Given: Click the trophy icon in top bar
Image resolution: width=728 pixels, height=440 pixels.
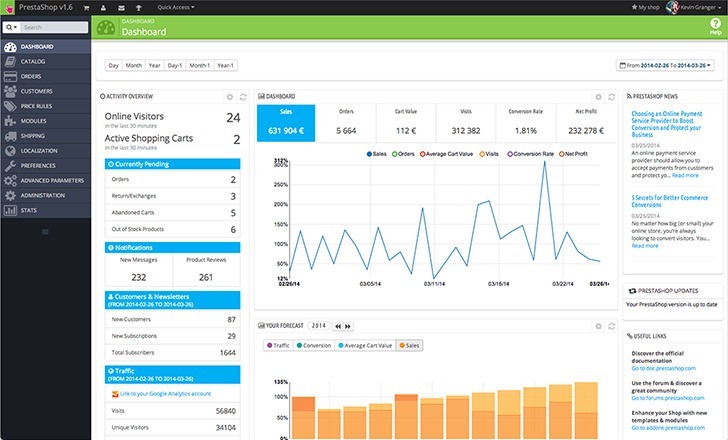Looking at the screenshot, I should tap(140, 7).
